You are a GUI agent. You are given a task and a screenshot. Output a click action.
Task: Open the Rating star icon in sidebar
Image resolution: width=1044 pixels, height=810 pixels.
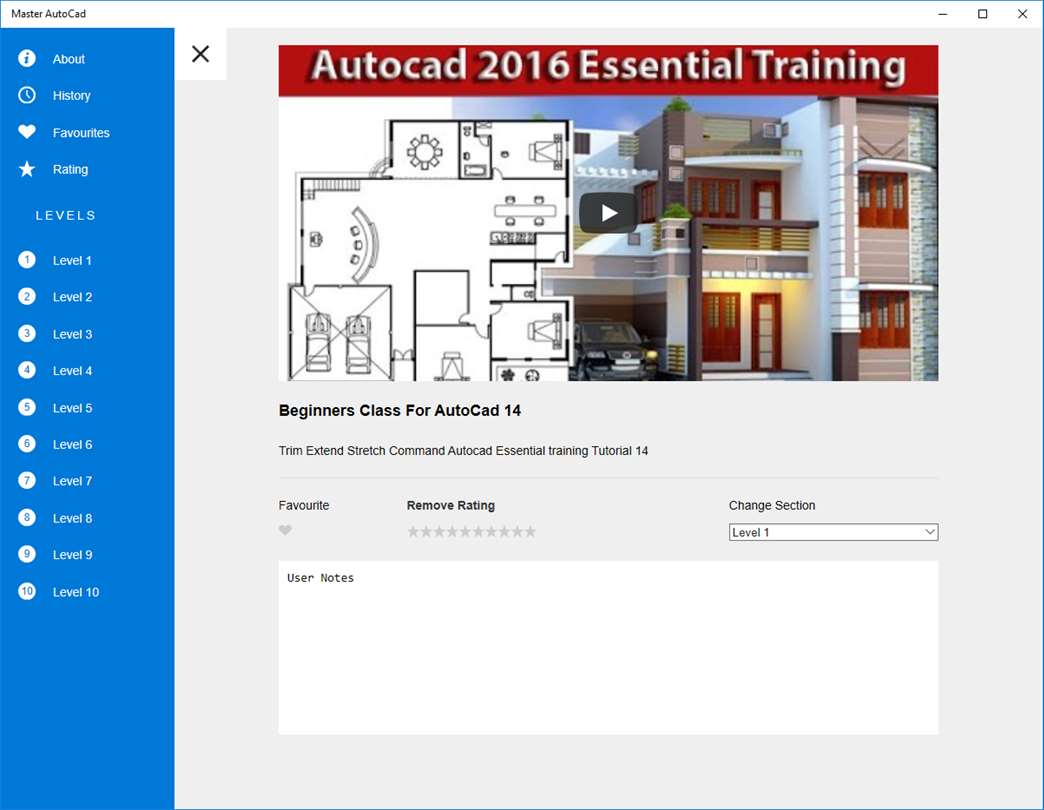tap(27, 169)
